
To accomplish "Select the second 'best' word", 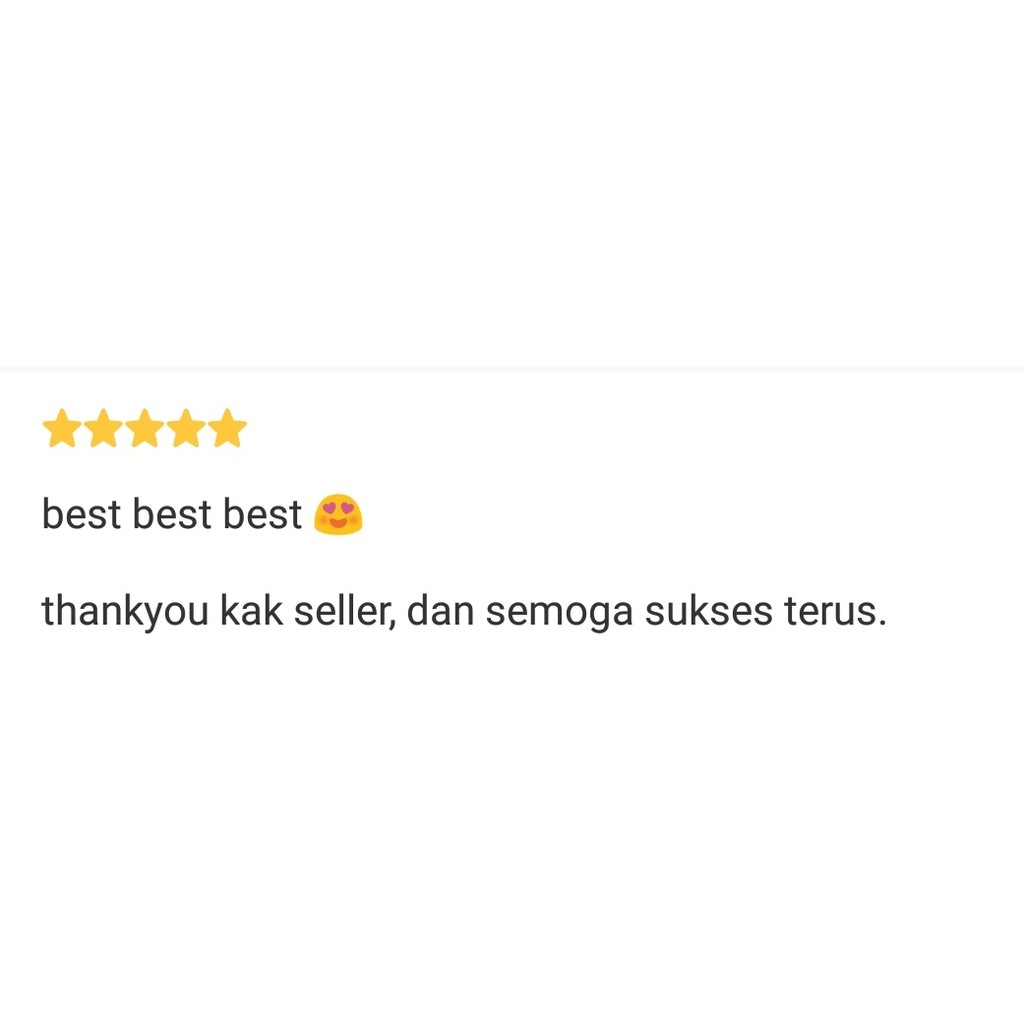I will pos(172,514).
